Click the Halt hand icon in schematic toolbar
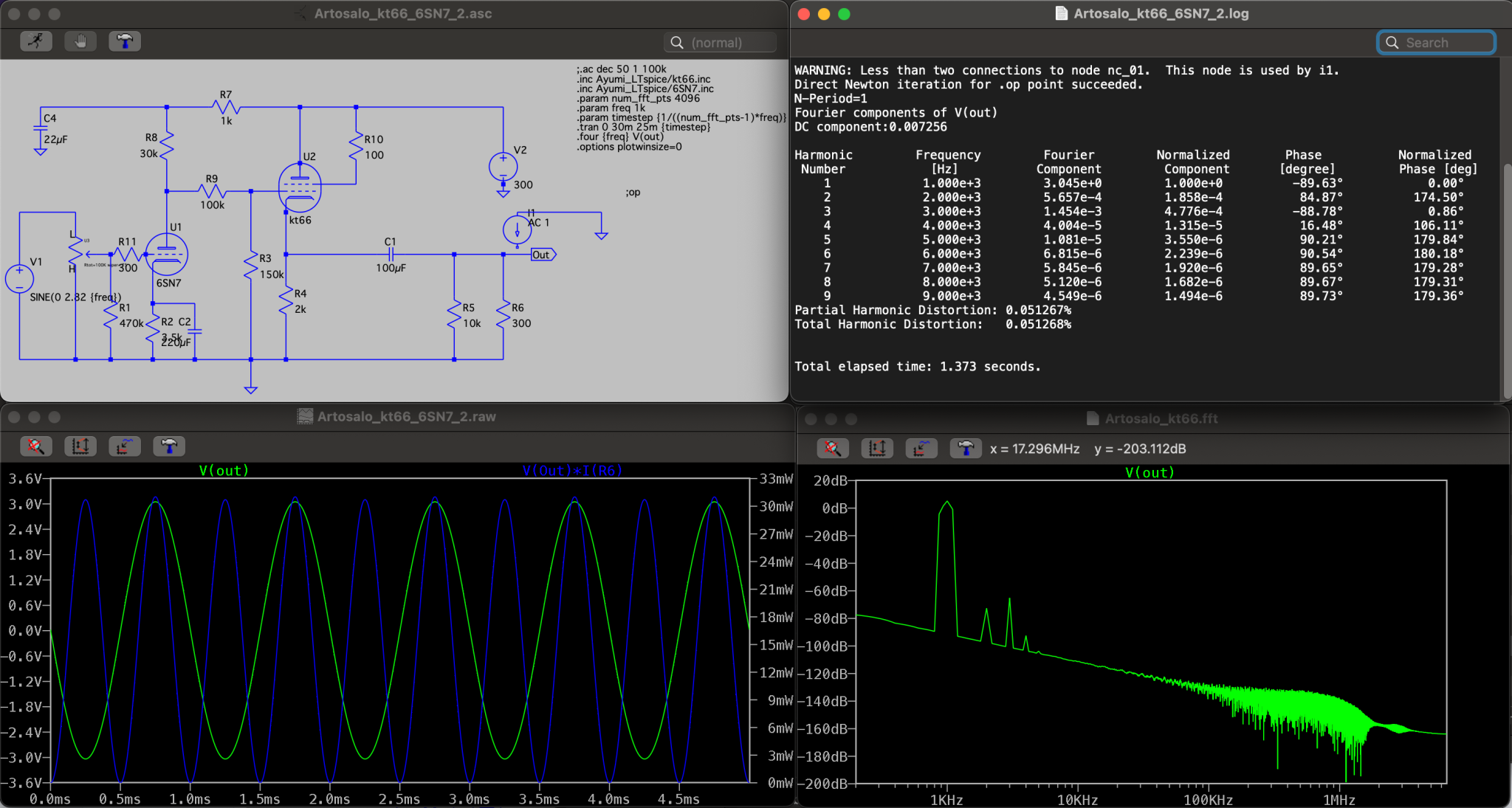Screen dimensions: 1512x808 pos(80,42)
